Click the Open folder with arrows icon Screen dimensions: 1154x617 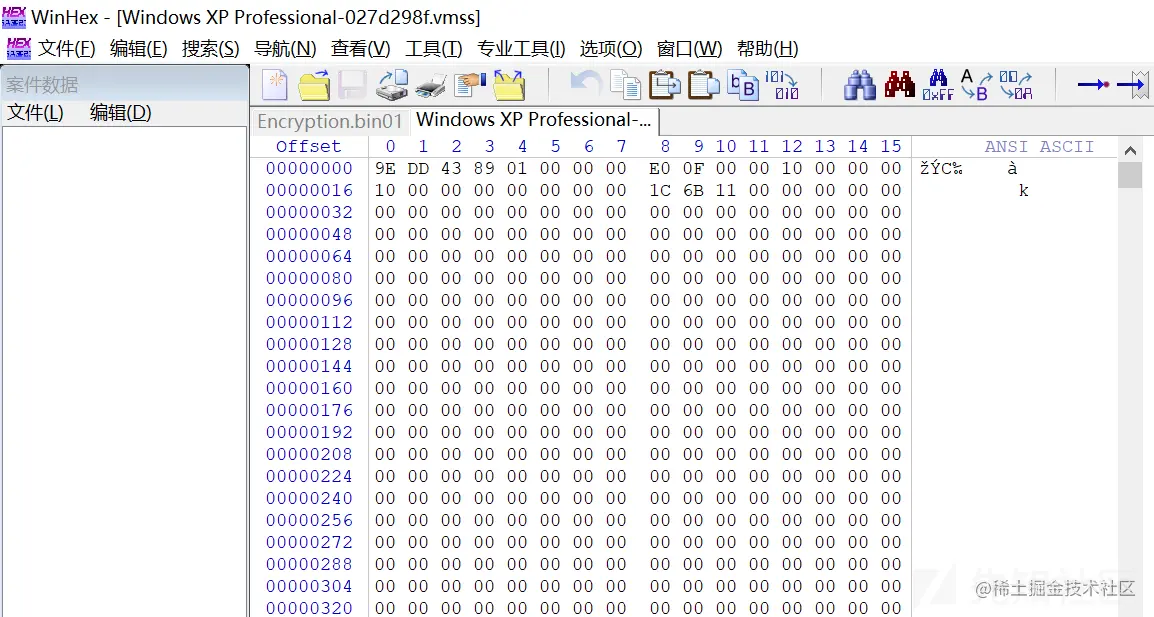pyautogui.click(x=509, y=85)
